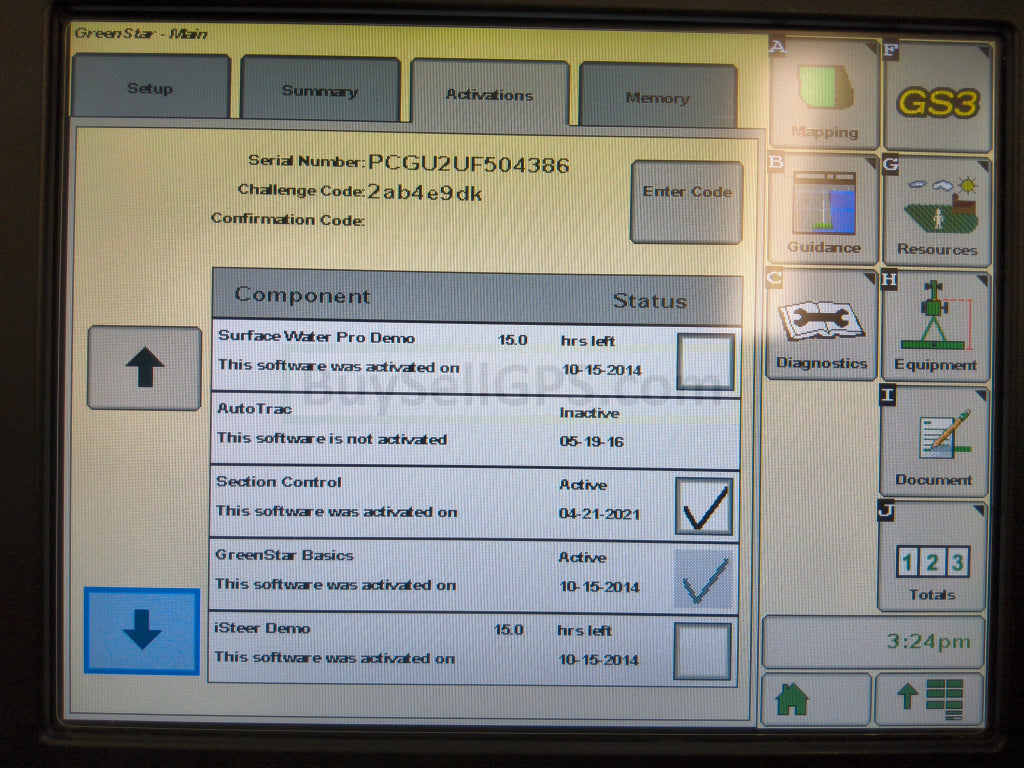Click the GreenStar - Main title
This screenshot has width=1024, height=768.
point(140,33)
